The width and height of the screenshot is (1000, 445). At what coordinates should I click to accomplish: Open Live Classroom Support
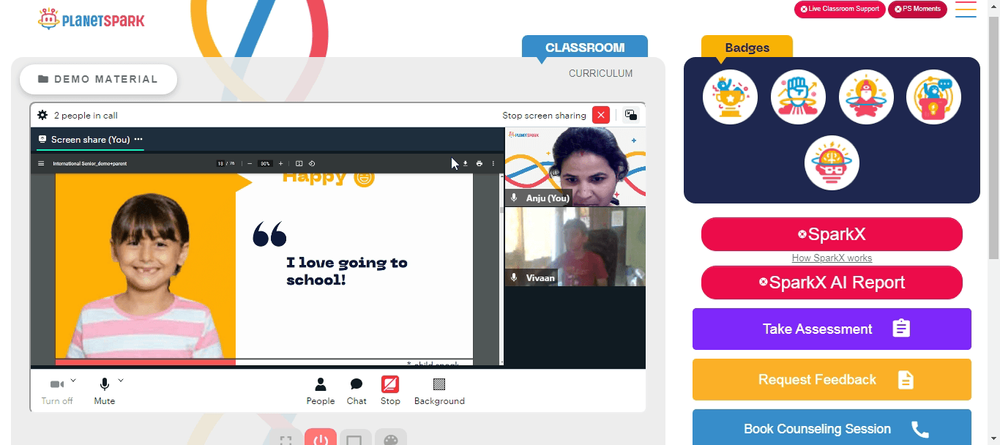coord(839,9)
